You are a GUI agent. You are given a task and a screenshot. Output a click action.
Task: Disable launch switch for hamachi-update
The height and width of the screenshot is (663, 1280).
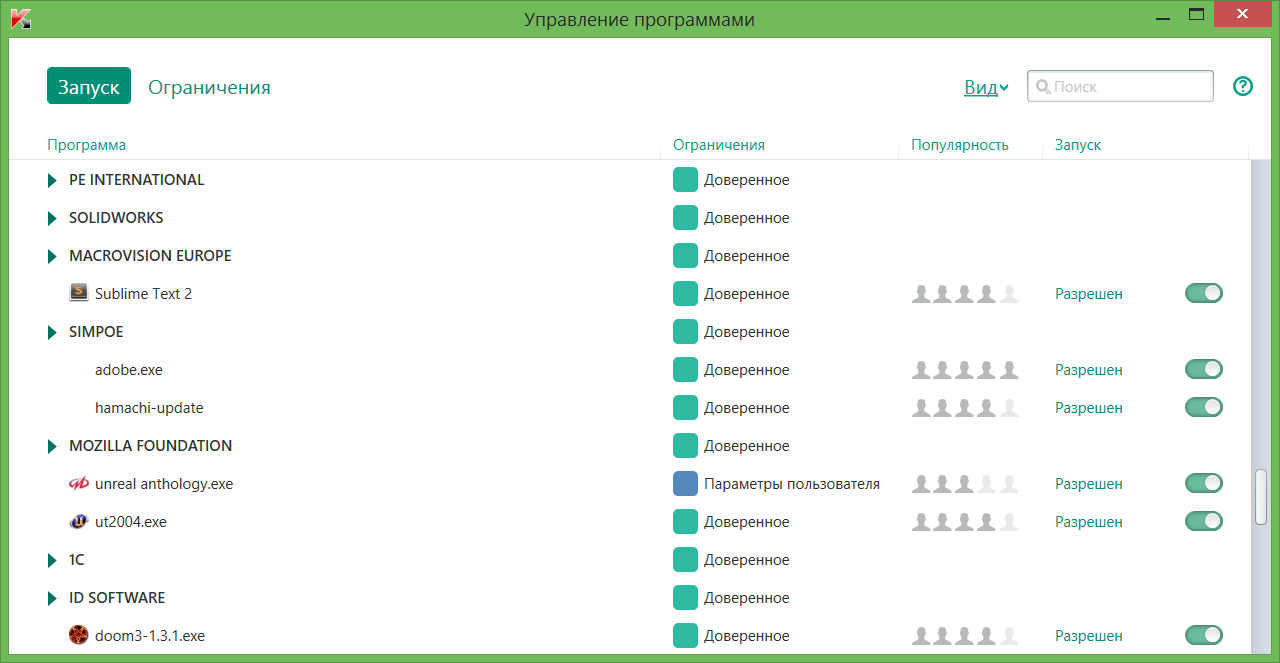coord(1204,407)
